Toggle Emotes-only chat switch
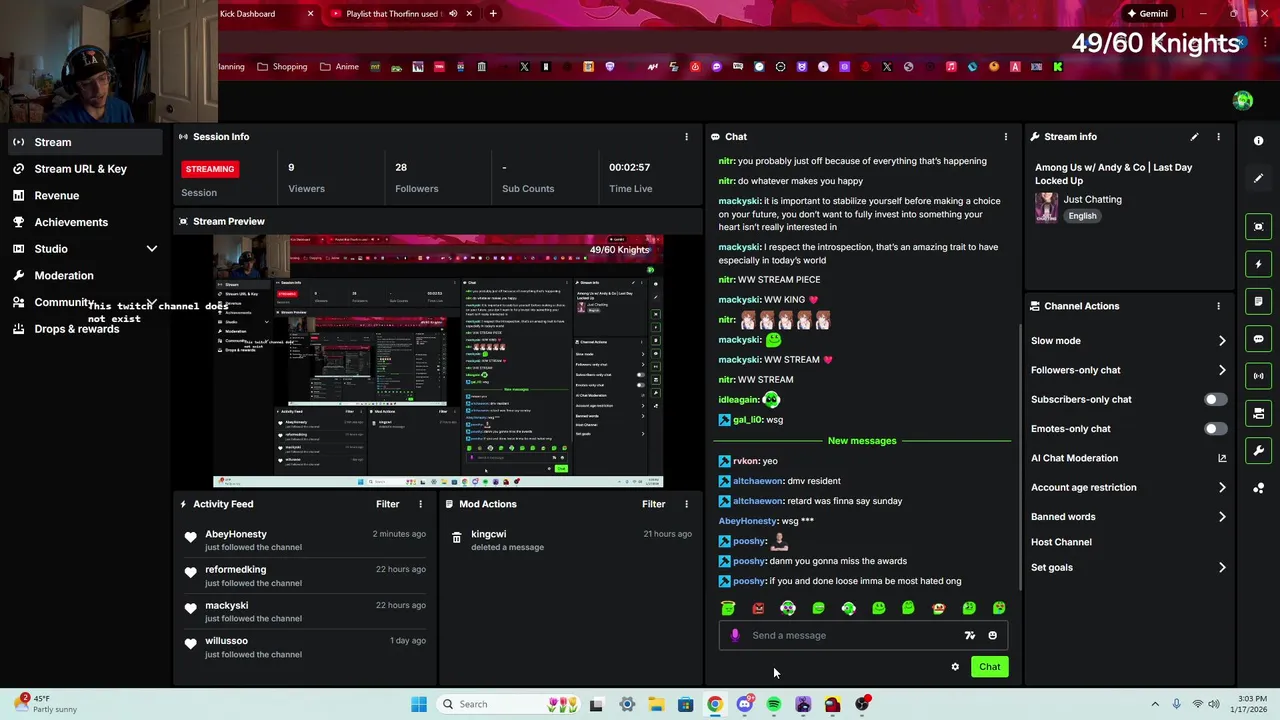This screenshot has height=720, width=1280. tap(1215, 429)
